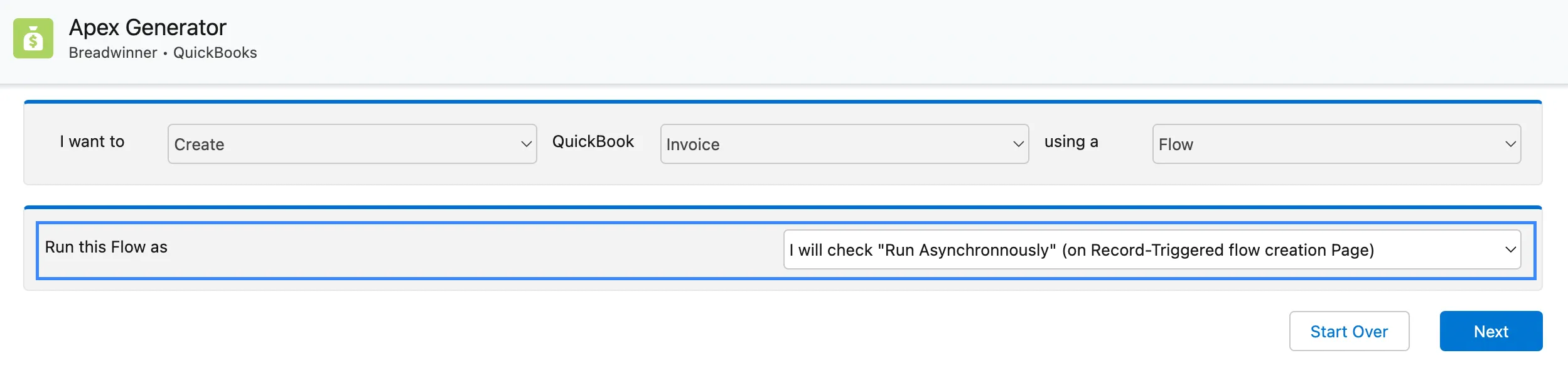
Task: Click the Next button
Action: 1491,331
